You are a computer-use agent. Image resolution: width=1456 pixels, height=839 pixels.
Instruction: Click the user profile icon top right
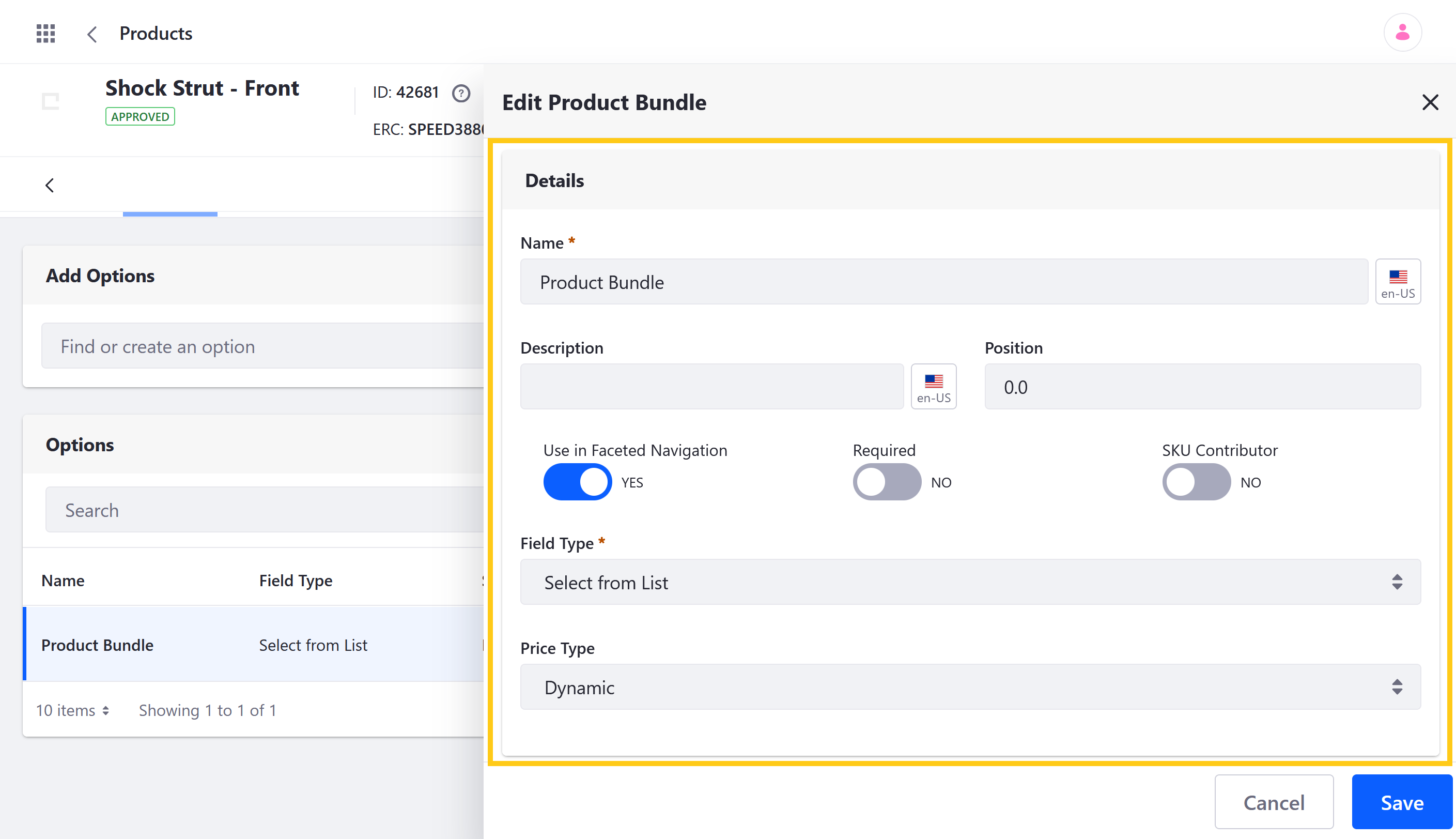(1404, 31)
